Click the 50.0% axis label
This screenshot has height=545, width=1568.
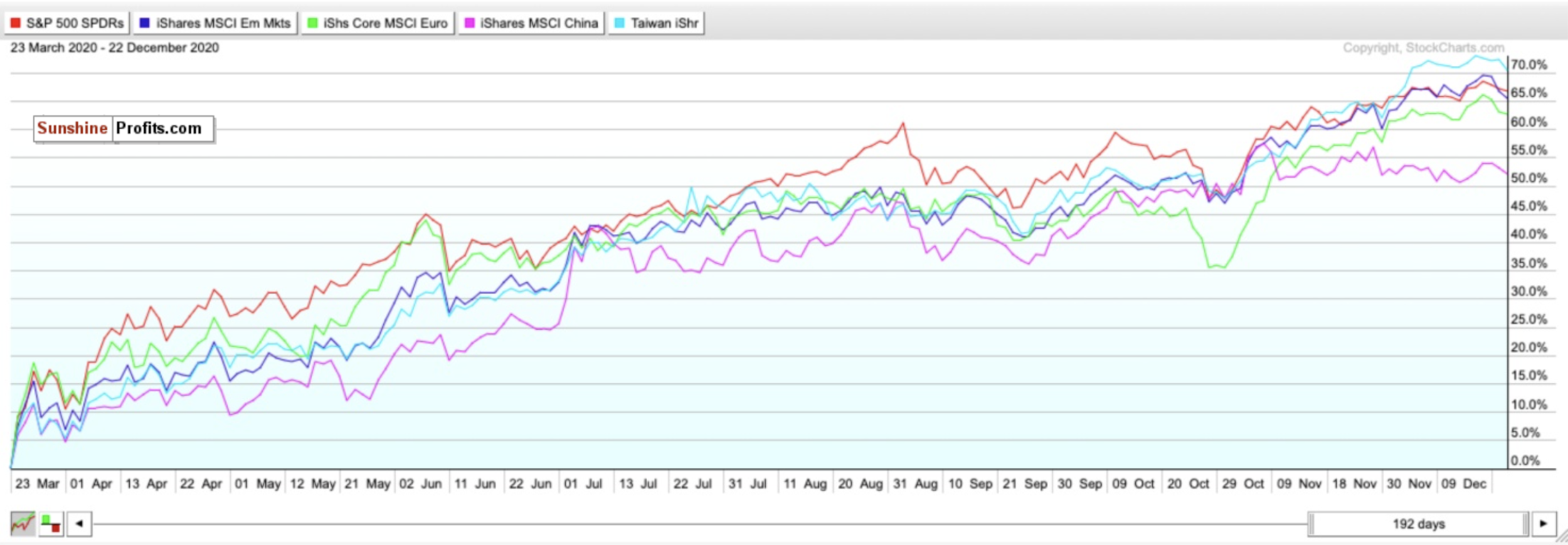pyautogui.click(x=1528, y=178)
